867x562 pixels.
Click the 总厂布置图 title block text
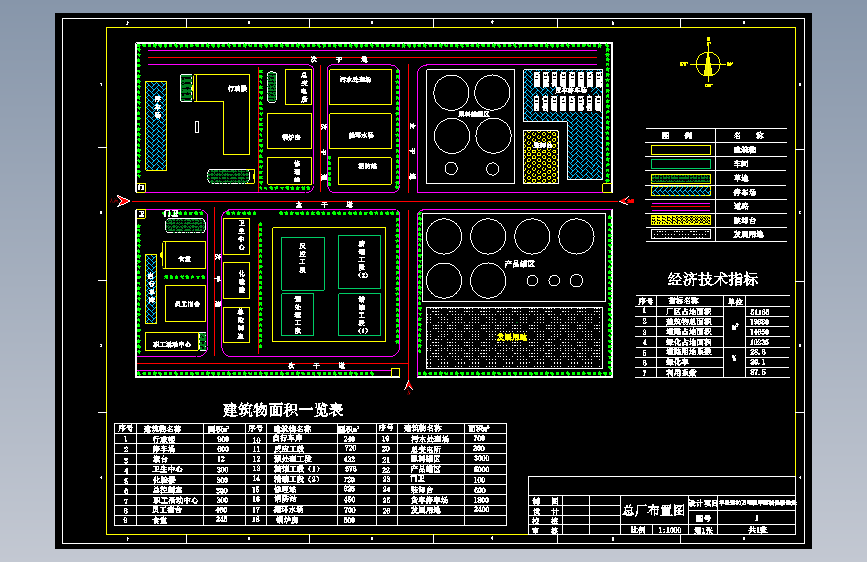[x=654, y=511]
